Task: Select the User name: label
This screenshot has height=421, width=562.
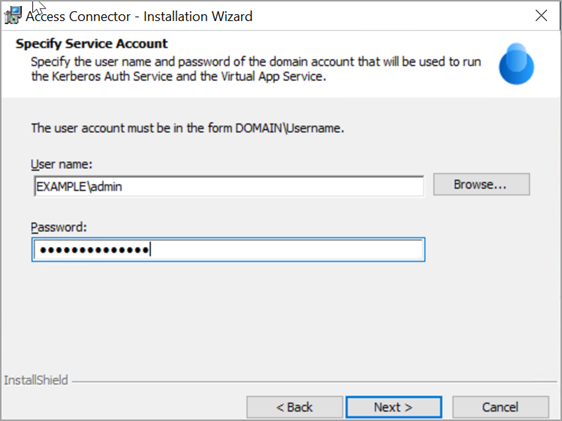Action: (61, 164)
